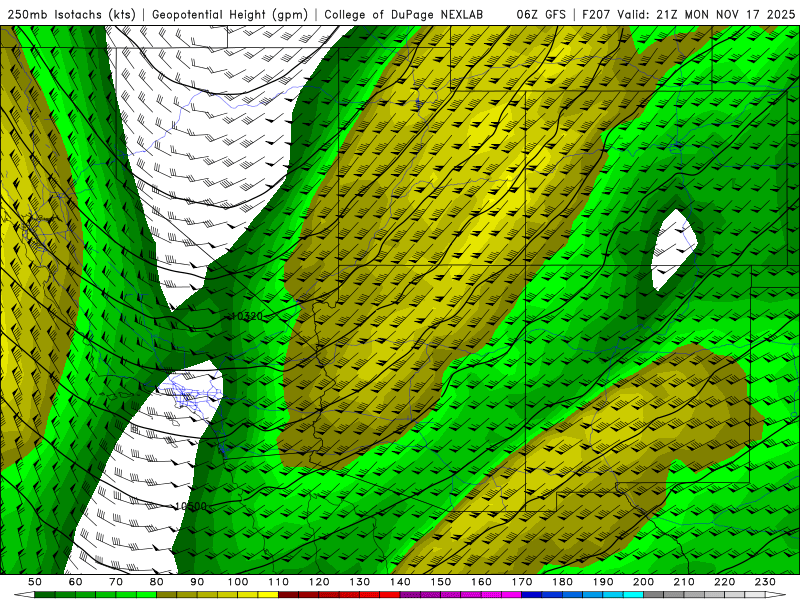Image resolution: width=800 pixels, height=600 pixels.
Task: Click the 'F207' forecast hour text
Action: point(597,14)
